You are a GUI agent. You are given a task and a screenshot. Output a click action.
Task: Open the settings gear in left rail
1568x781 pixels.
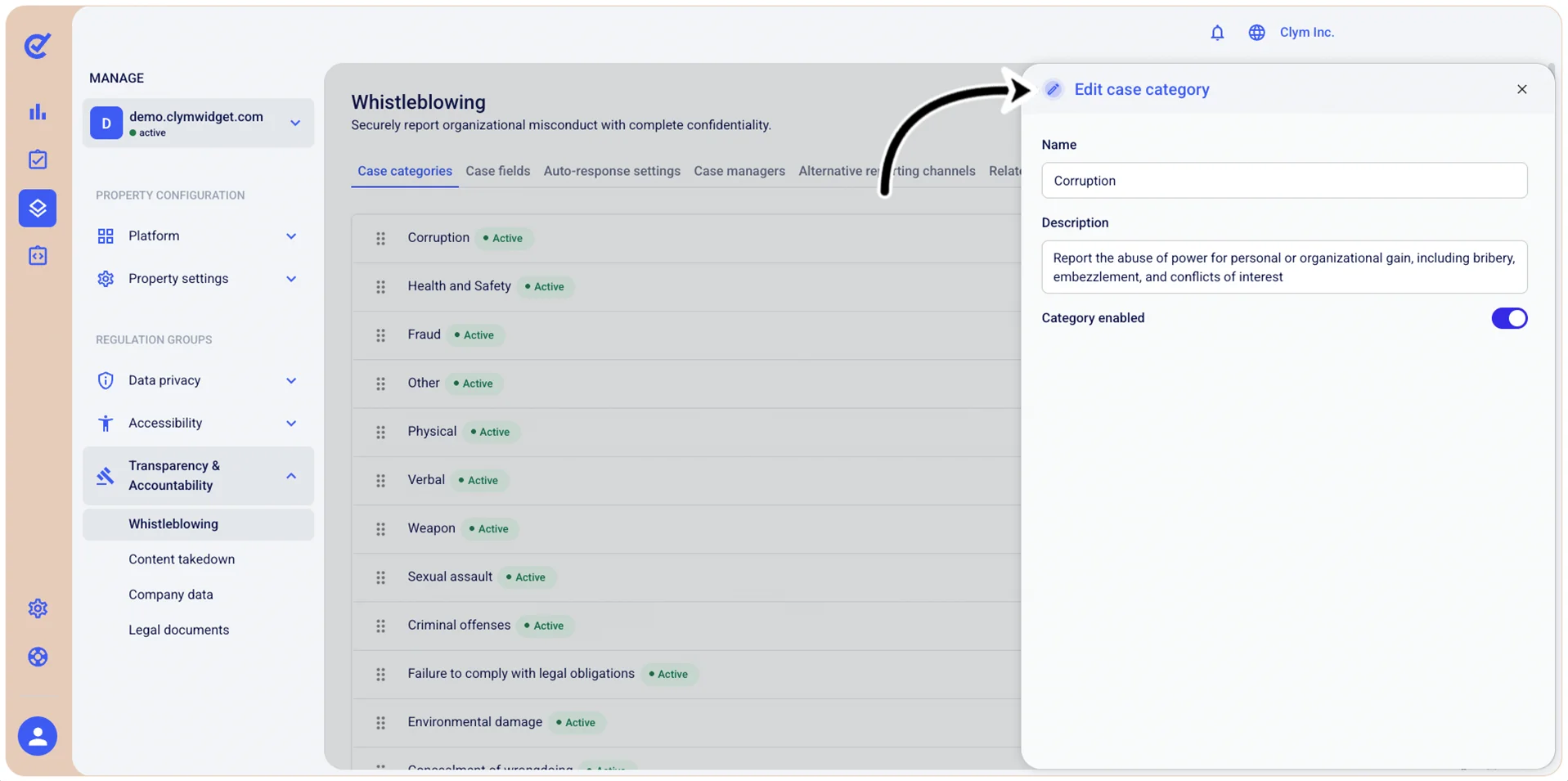38,608
